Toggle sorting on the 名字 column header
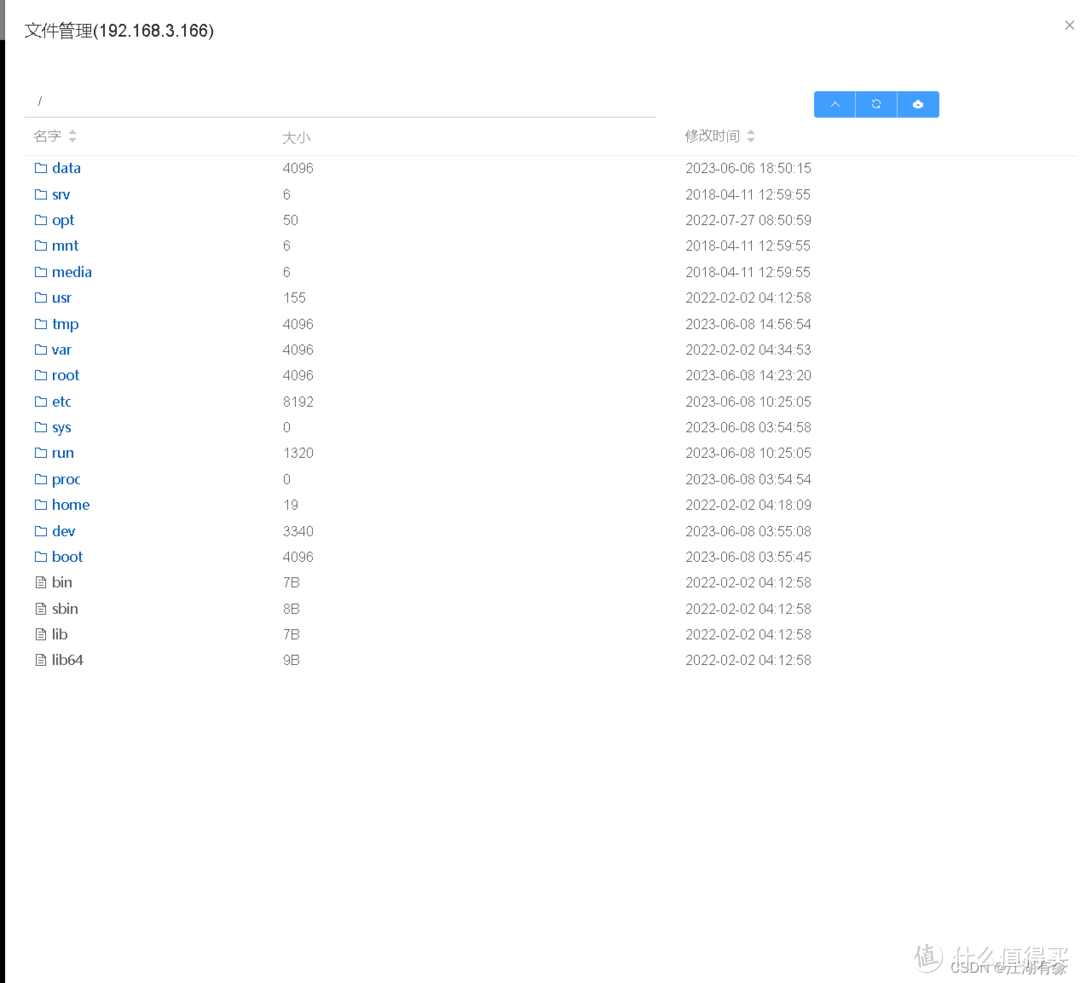Image resolution: width=1080 pixels, height=983 pixels. pos(47,137)
